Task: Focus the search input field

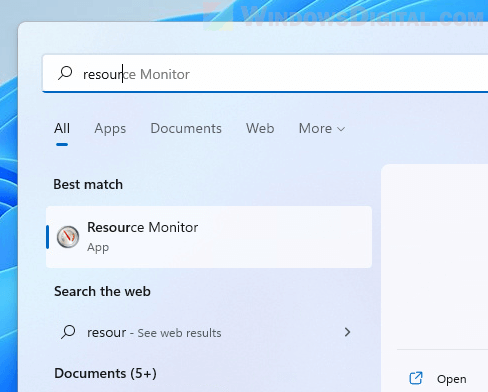Action: [x=265, y=74]
